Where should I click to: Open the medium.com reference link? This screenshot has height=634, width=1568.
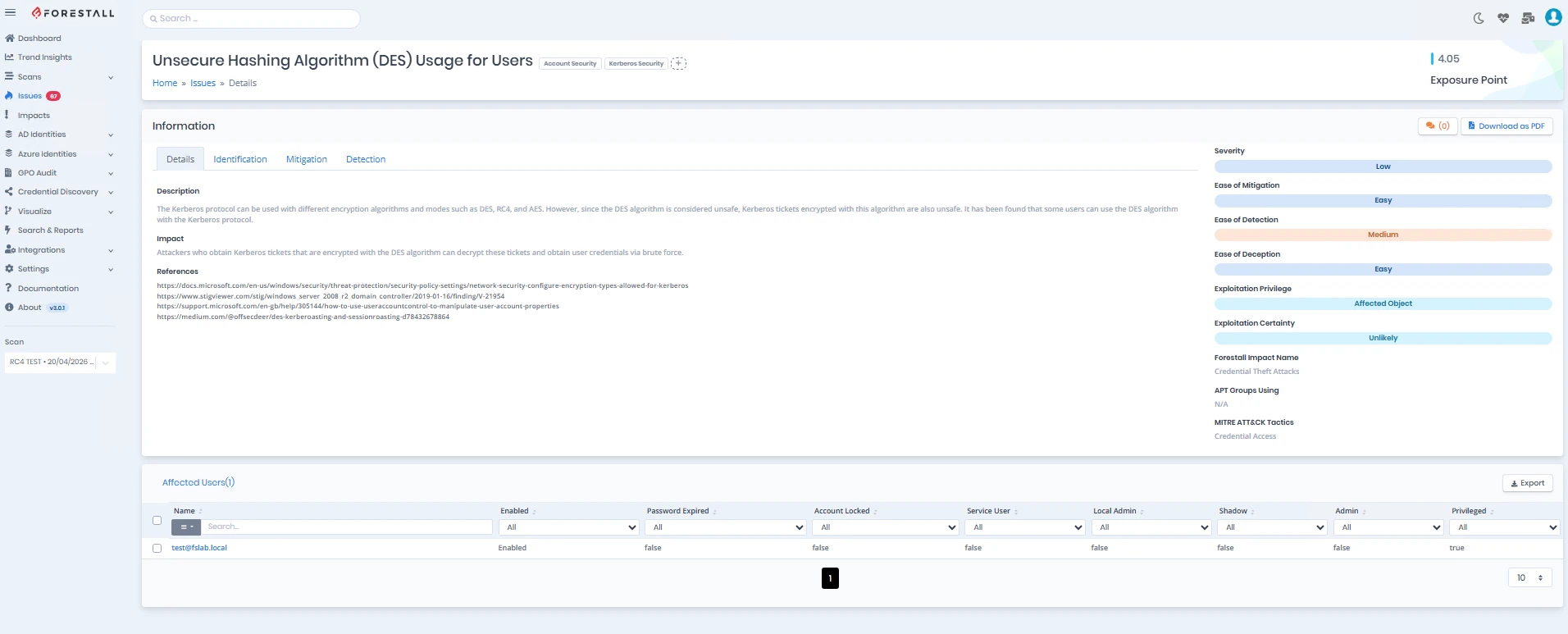tap(303, 317)
